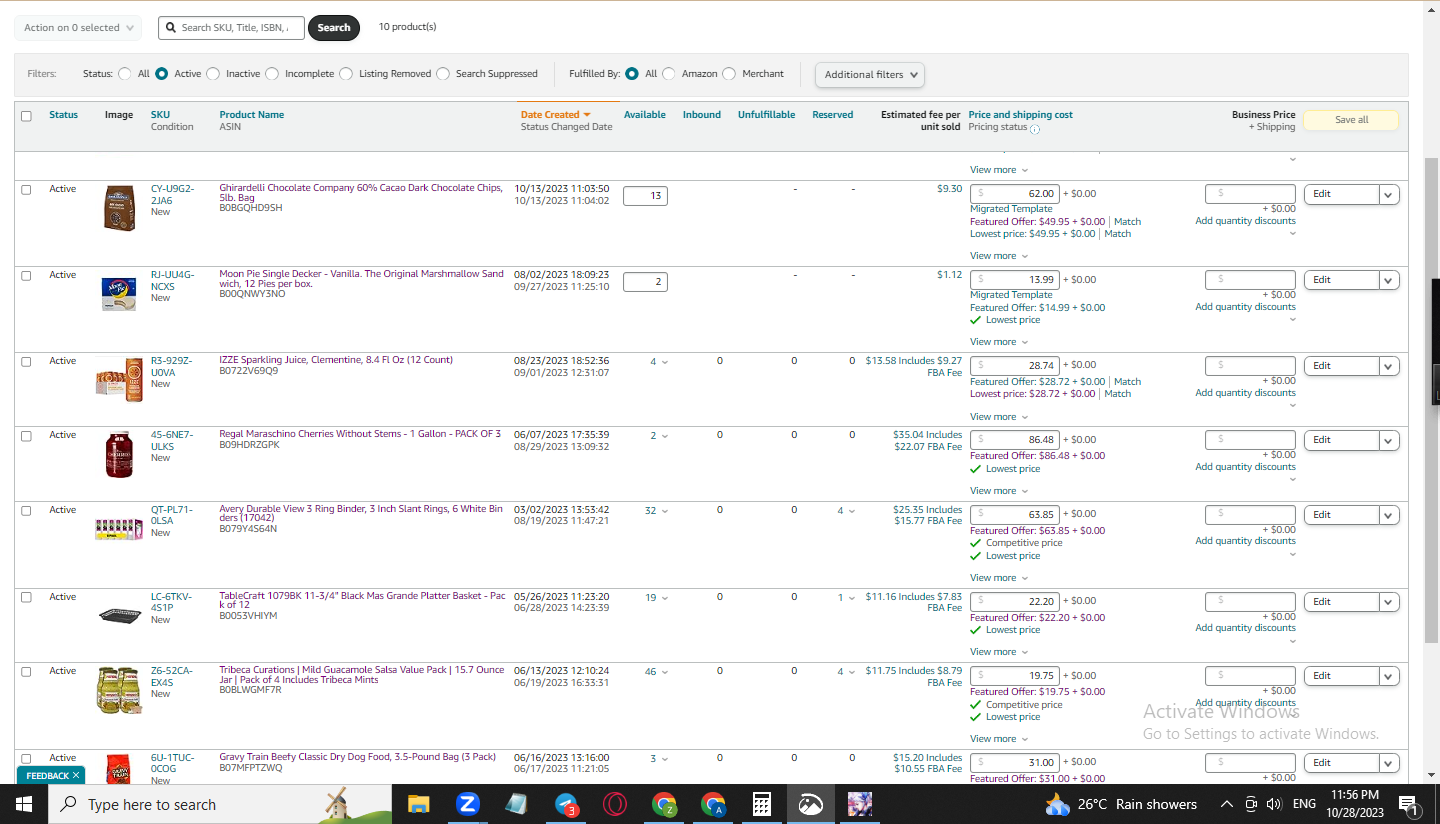Check the select-all checkbox in the table header
The height and width of the screenshot is (824, 1440).
pyautogui.click(x=26, y=116)
